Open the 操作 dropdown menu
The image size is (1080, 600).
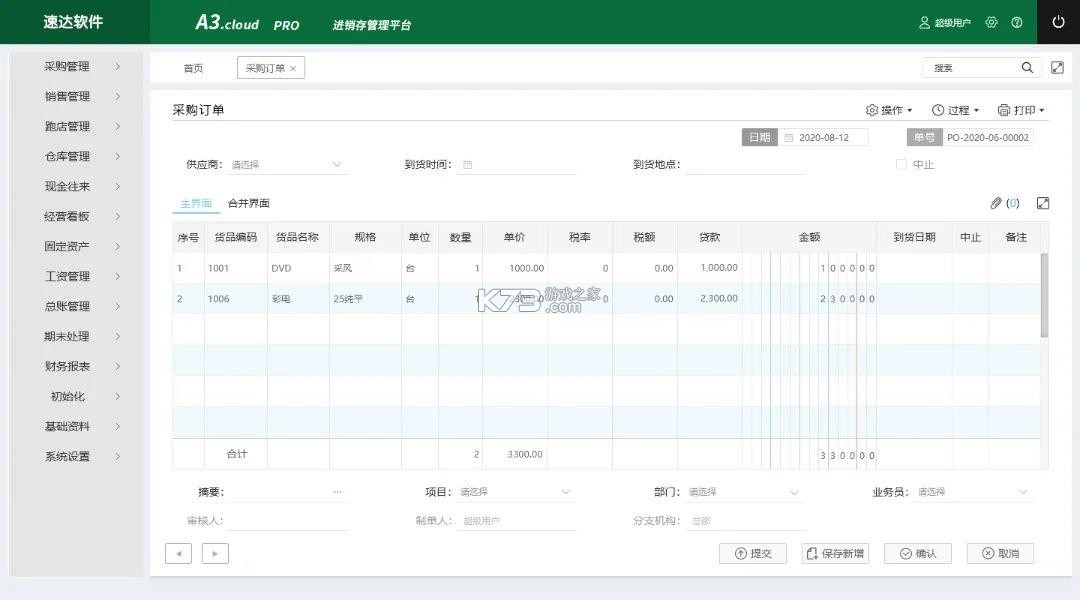pyautogui.click(x=889, y=110)
